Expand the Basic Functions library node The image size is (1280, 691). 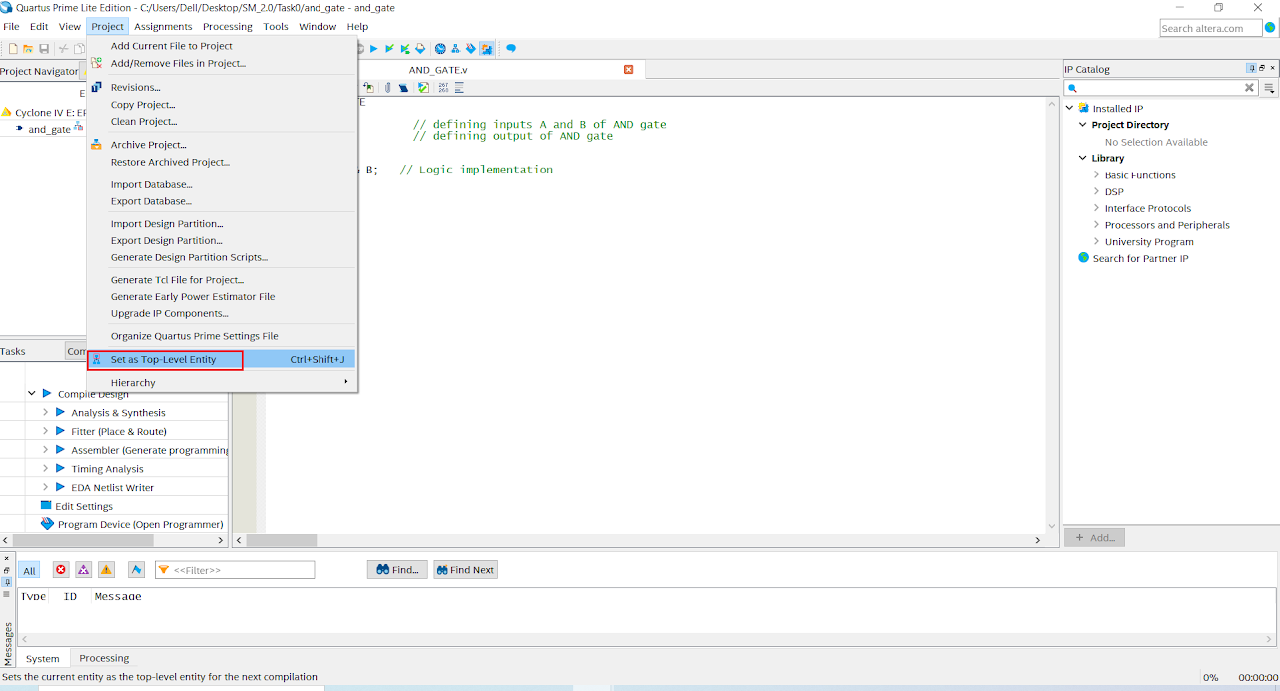pyautogui.click(x=1097, y=175)
